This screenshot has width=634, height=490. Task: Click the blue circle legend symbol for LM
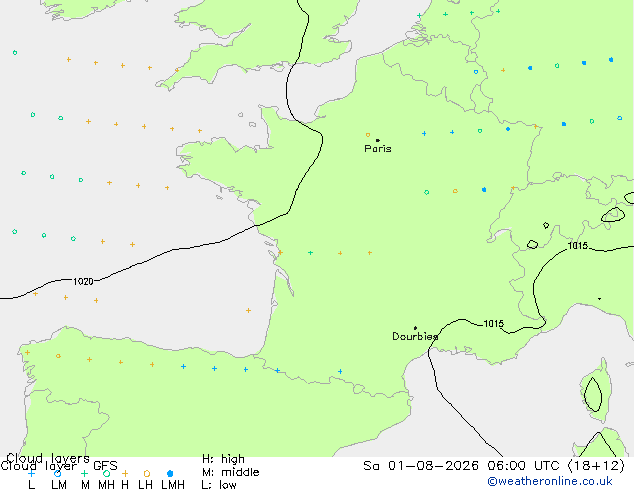pyautogui.click(x=57, y=473)
